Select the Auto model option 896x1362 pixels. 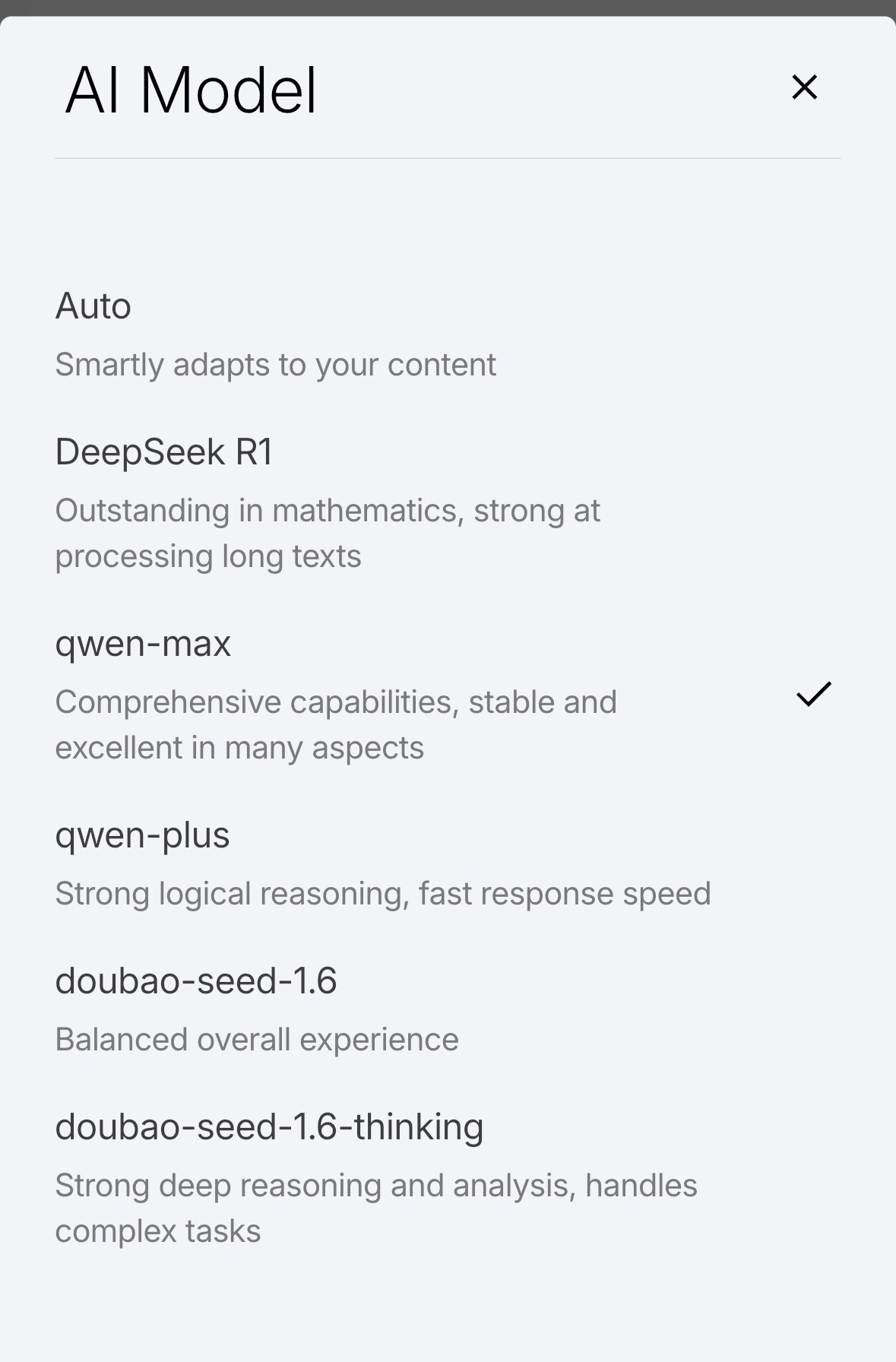pos(93,306)
